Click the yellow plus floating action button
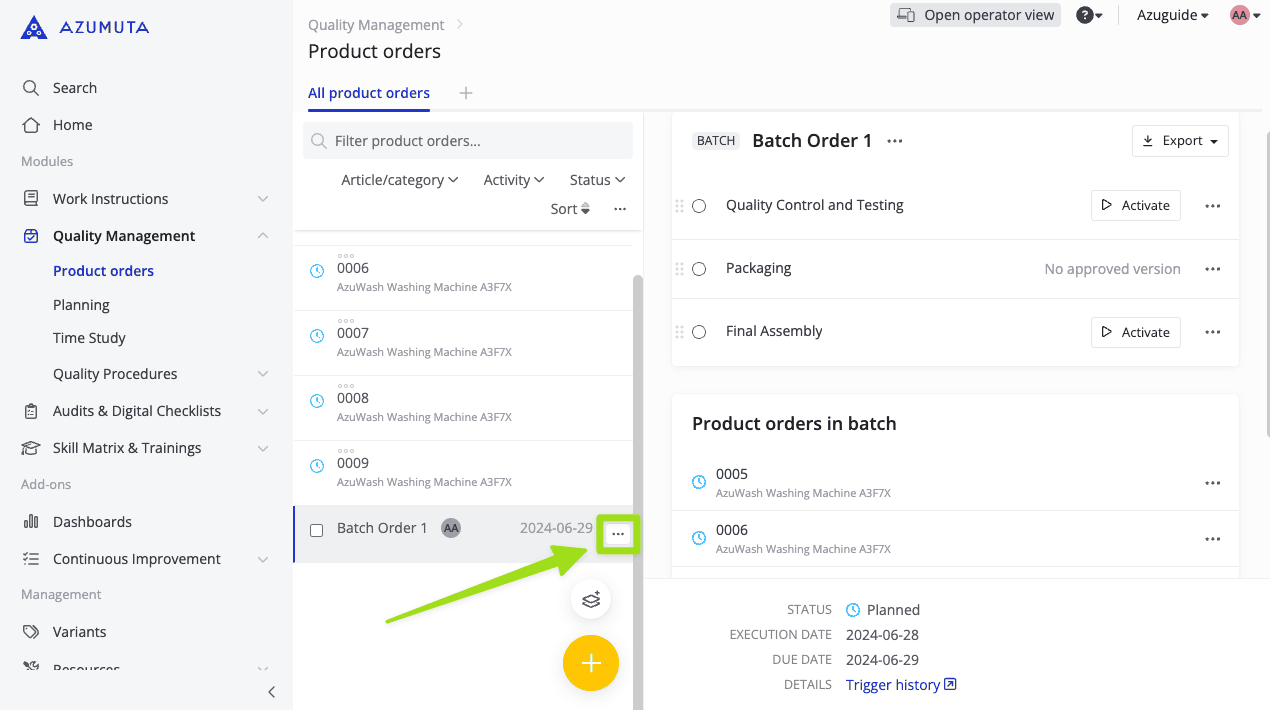Image resolution: width=1270 pixels, height=710 pixels. 591,663
